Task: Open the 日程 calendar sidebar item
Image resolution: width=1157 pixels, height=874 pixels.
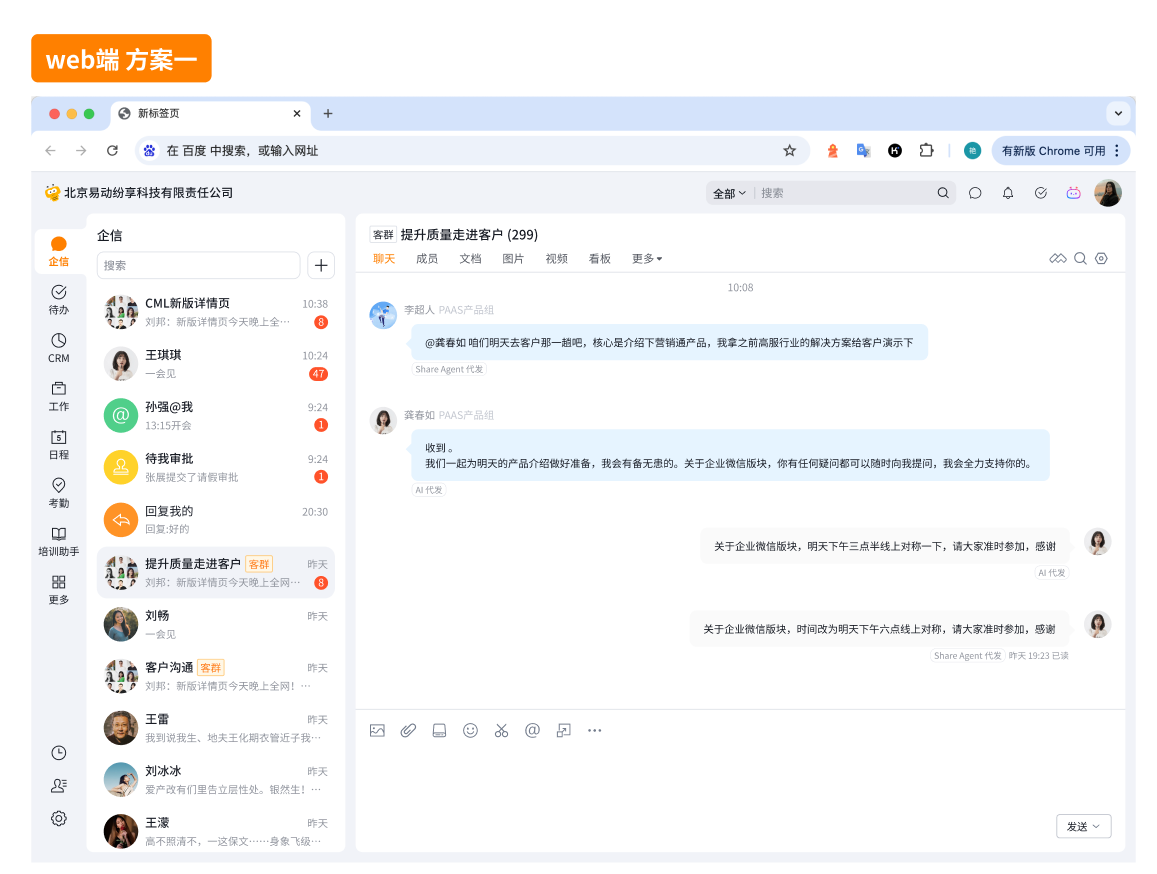Action: tap(59, 444)
